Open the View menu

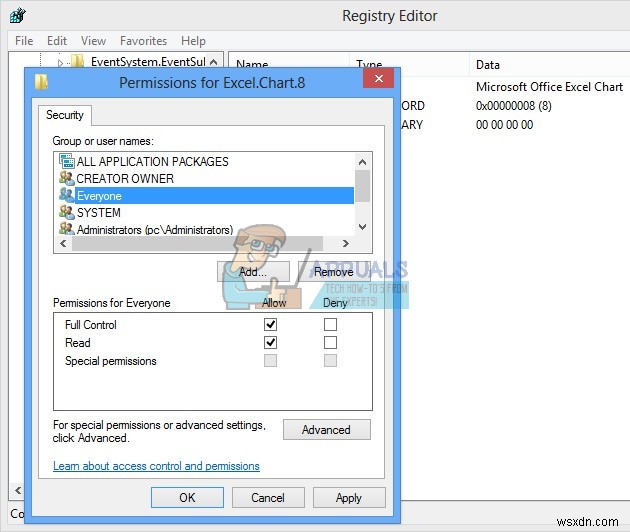click(x=93, y=41)
